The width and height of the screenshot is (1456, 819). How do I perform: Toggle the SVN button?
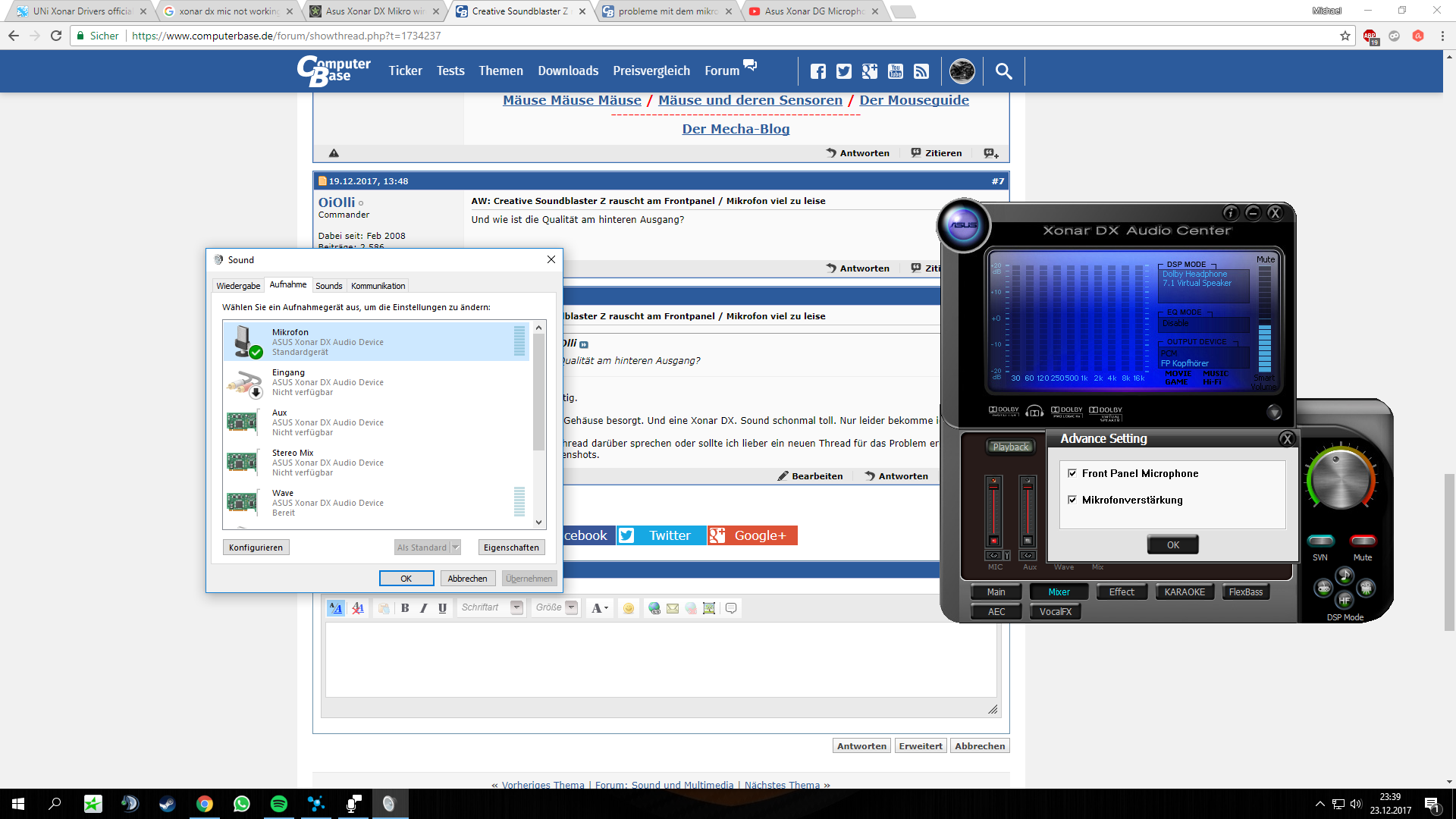pyautogui.click(x=1320, y=541)
